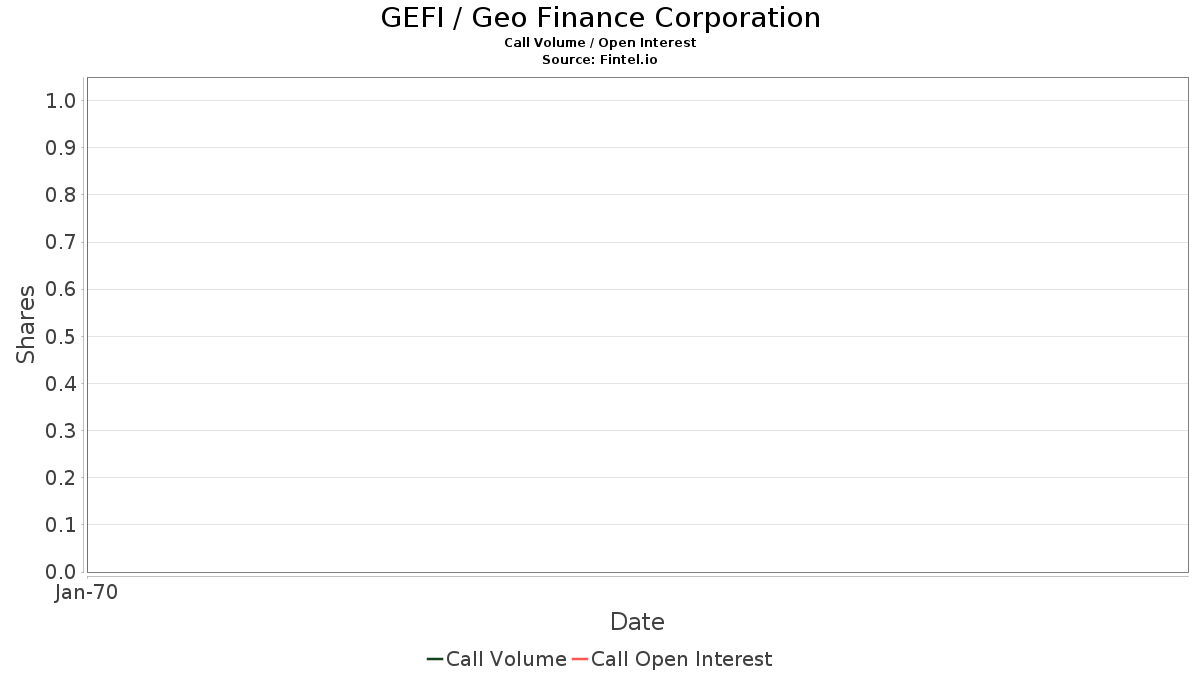Click the 0.0 y-axis tick label
Viewport: 1200px width, 675px height.
61,572
